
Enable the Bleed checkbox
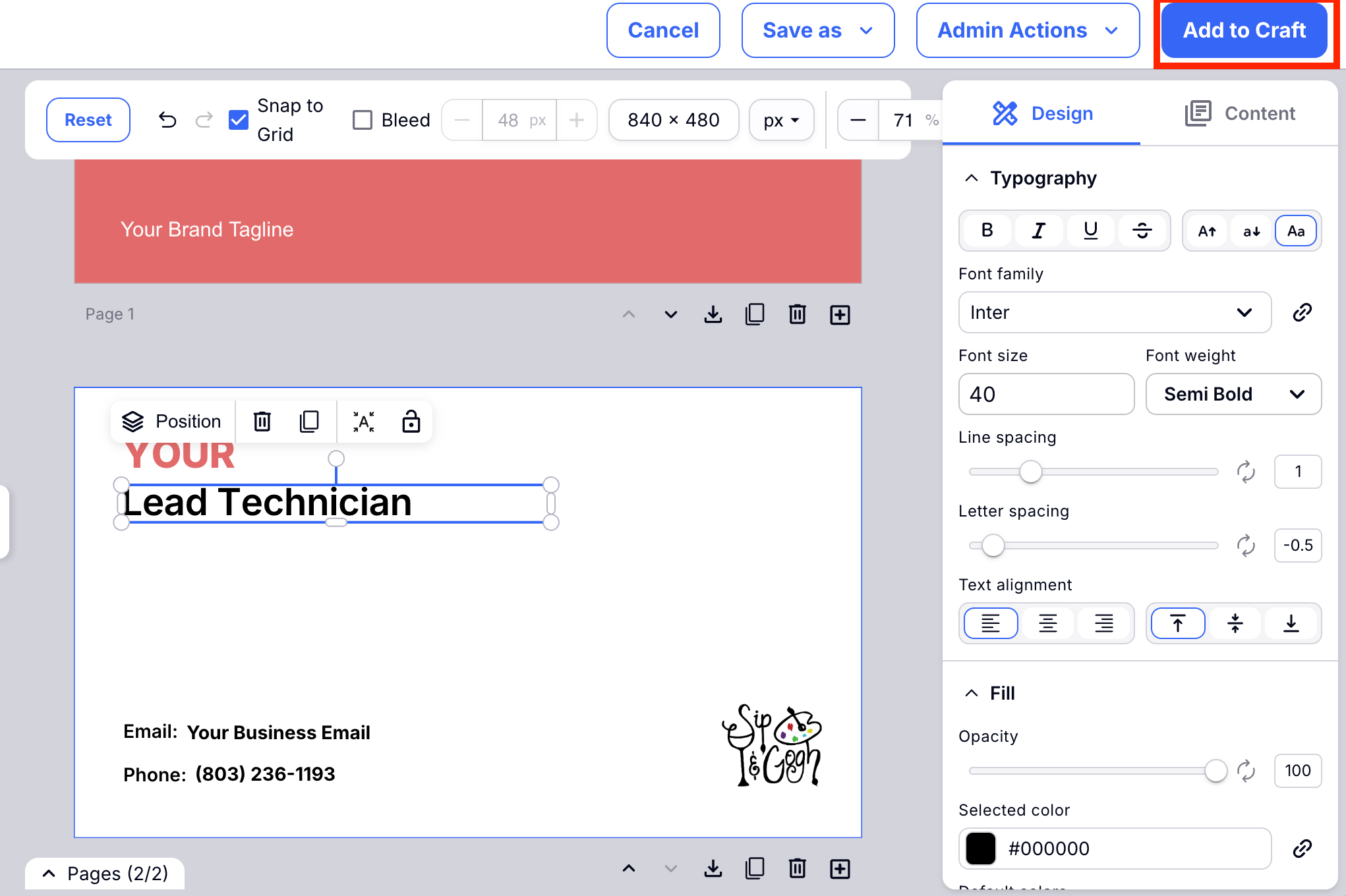pyautogui.click(x=363, y=120)
